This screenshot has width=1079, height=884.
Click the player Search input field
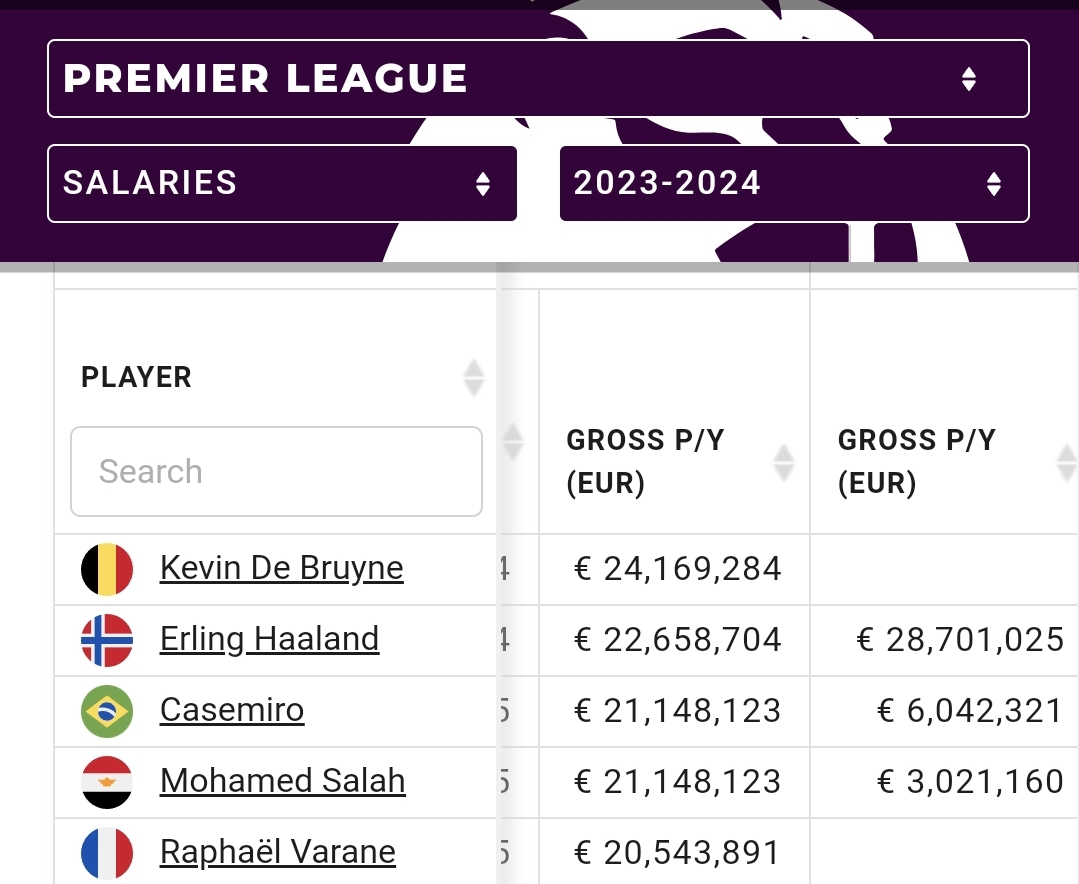click(276, 471)
